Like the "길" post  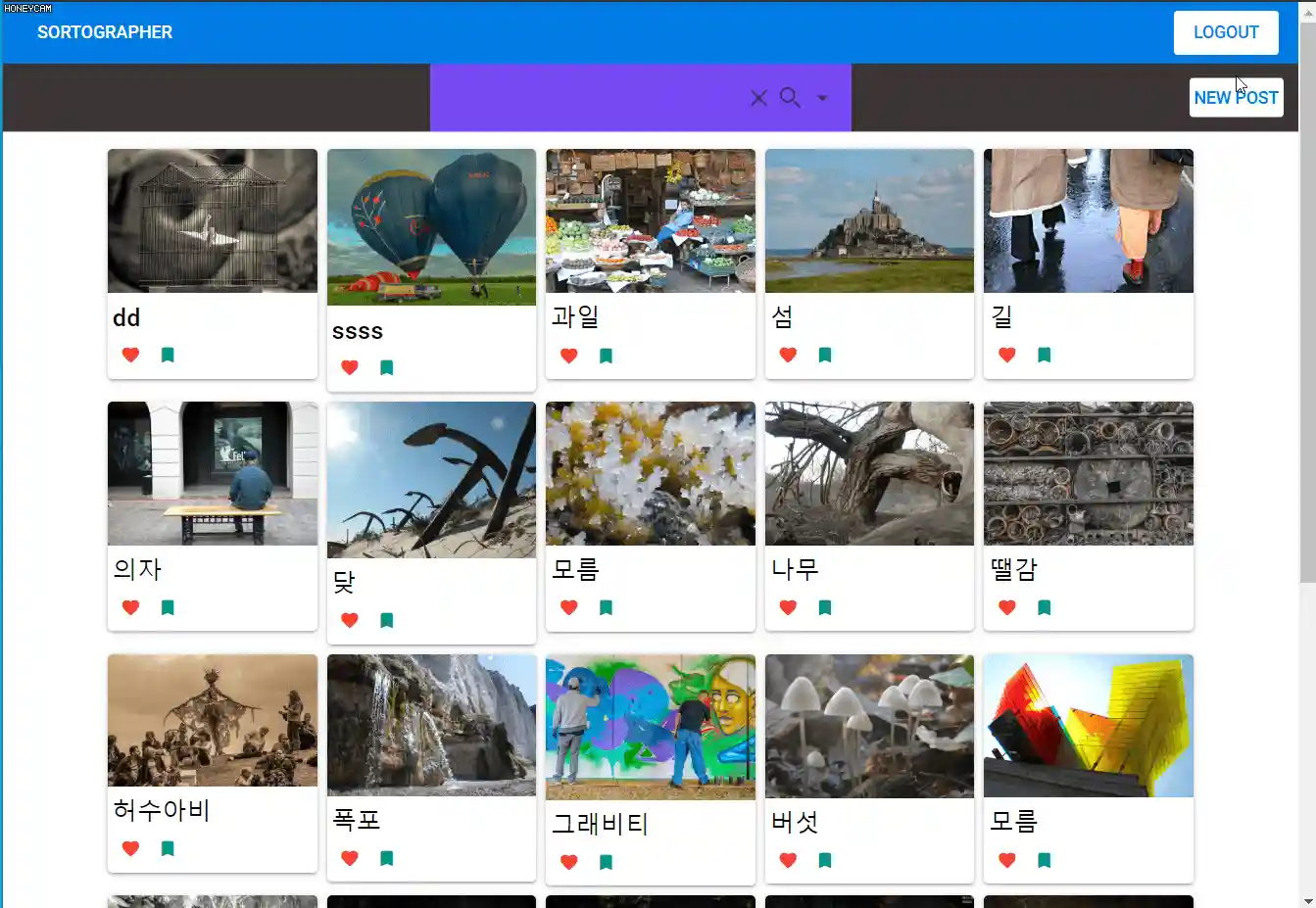[x=1006, y=355]
